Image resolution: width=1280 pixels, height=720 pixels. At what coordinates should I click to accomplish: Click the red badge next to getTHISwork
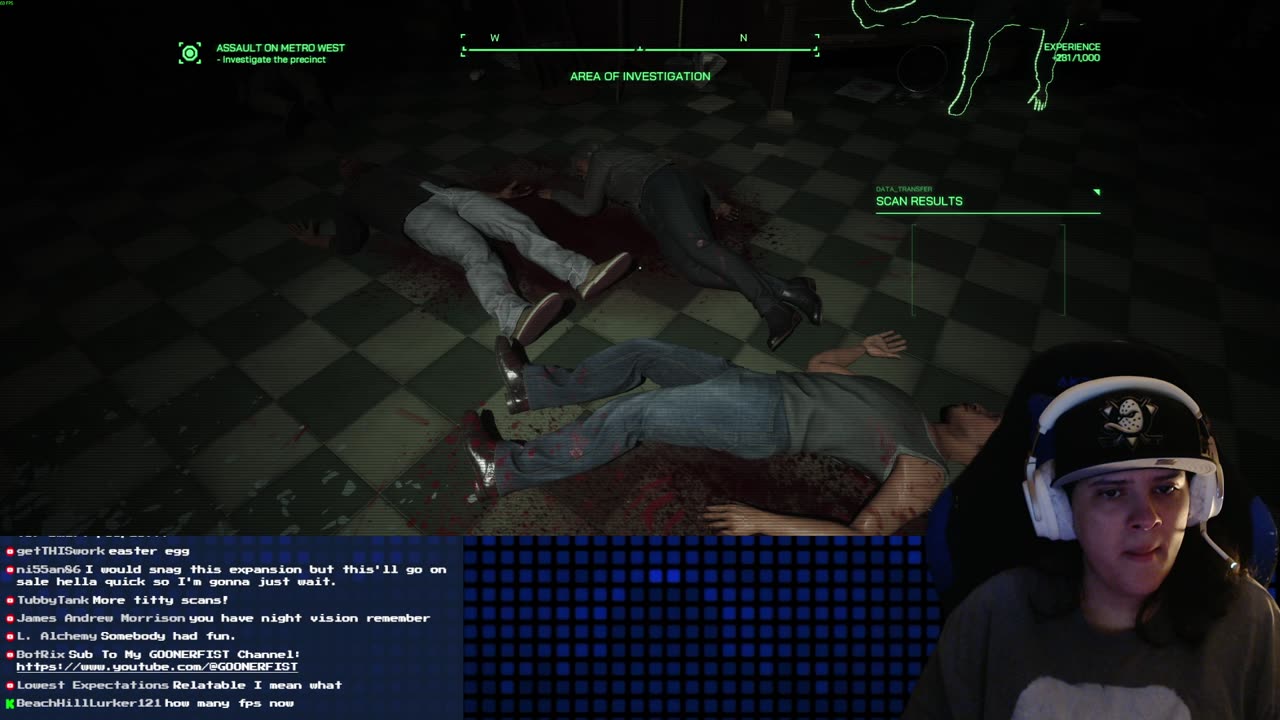10,551
